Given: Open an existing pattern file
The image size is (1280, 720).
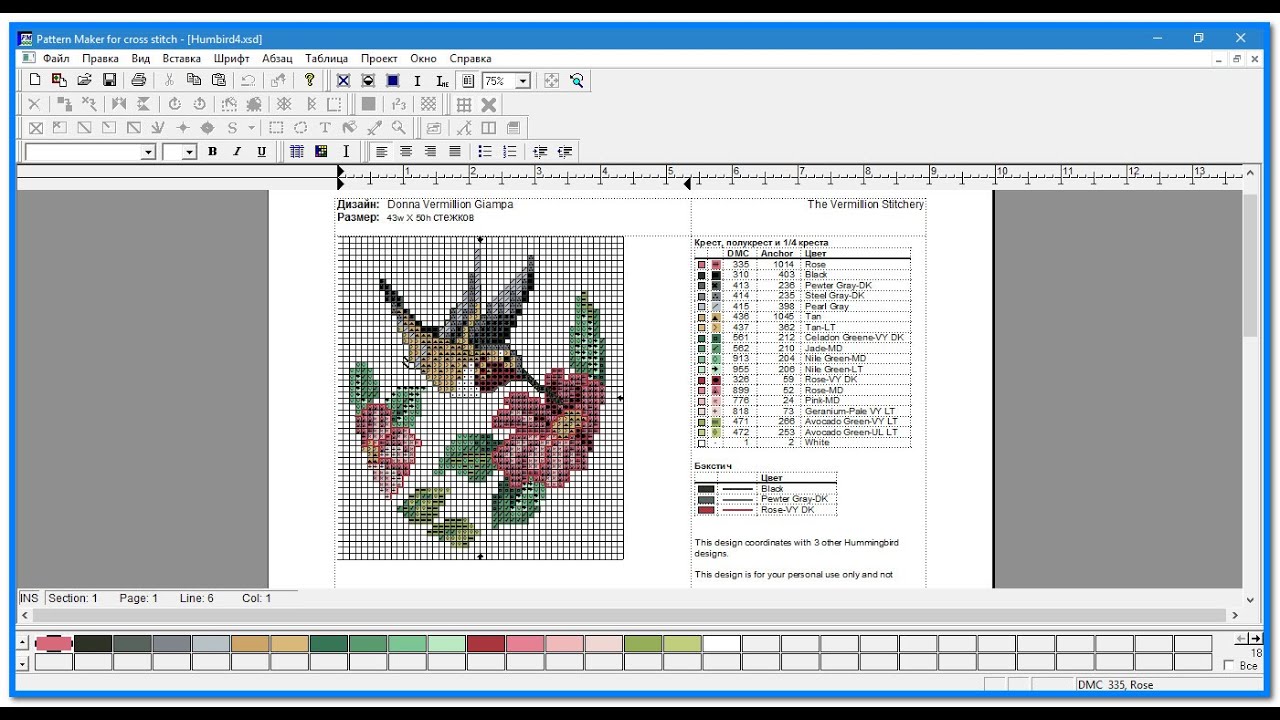Looking at the screenshot, I should coord(85,80).
